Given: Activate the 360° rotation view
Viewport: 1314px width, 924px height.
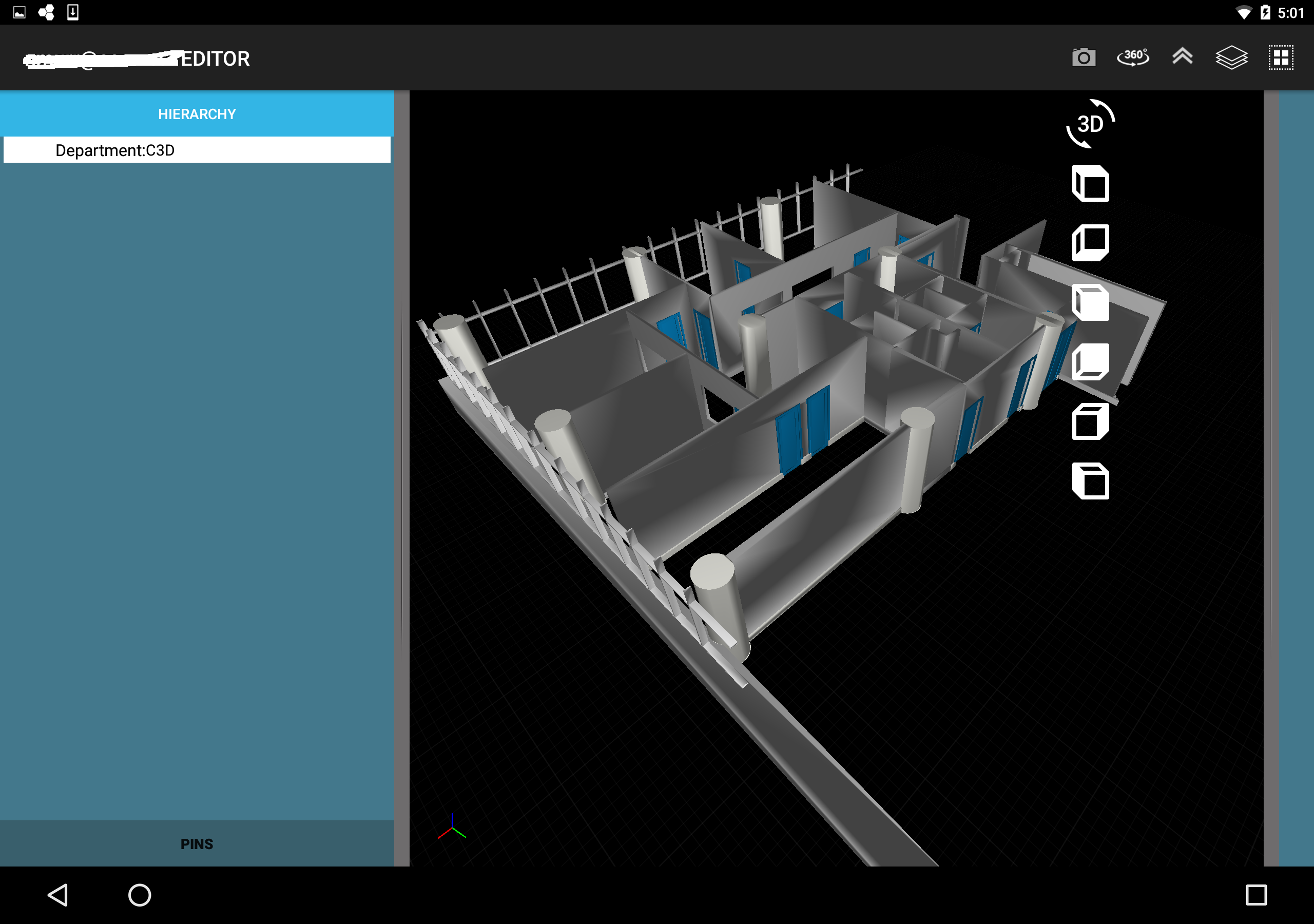Looking at the screenshot, I should tap(1133, 58).
